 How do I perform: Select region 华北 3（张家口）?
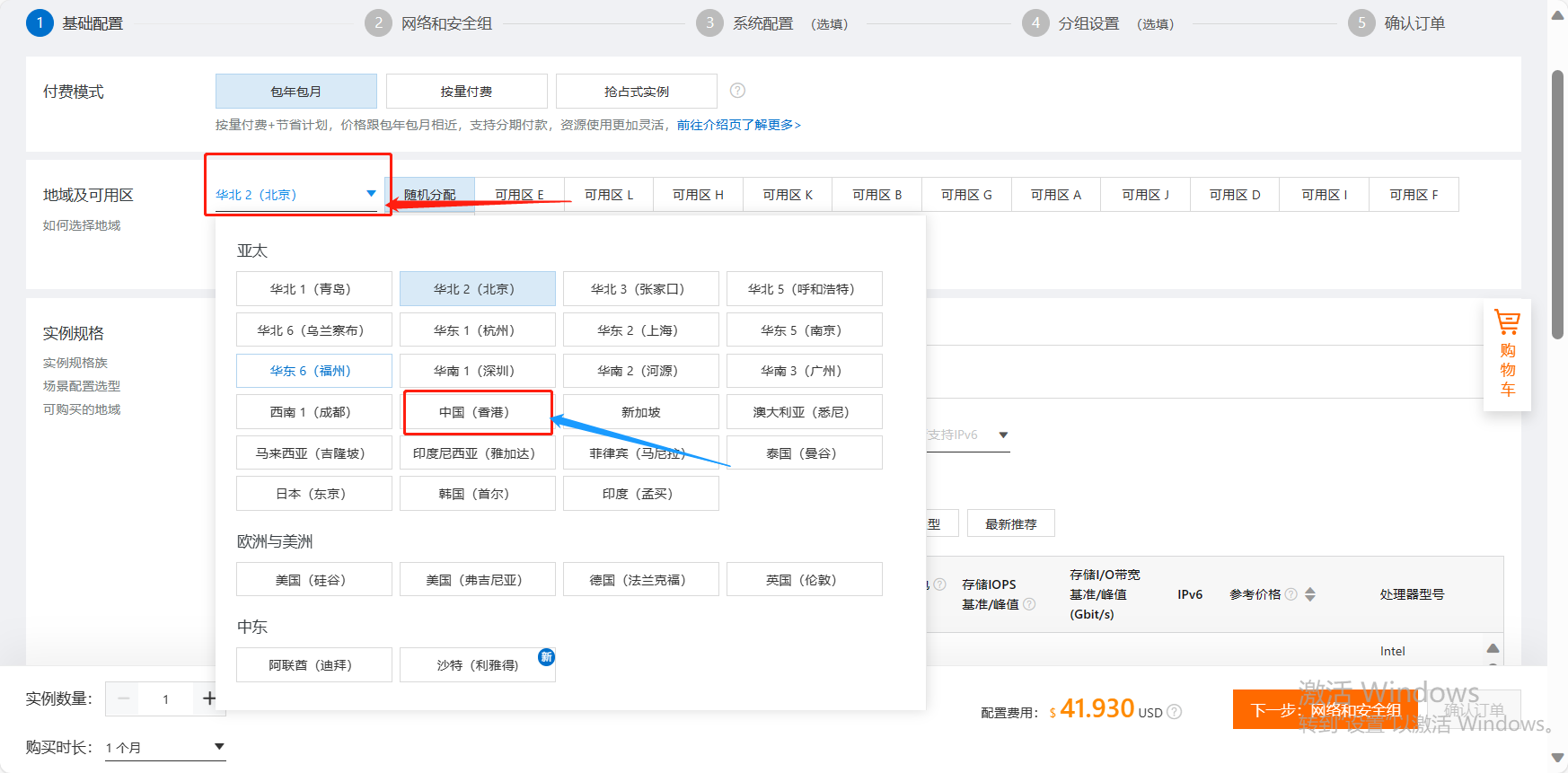(641, 289)
